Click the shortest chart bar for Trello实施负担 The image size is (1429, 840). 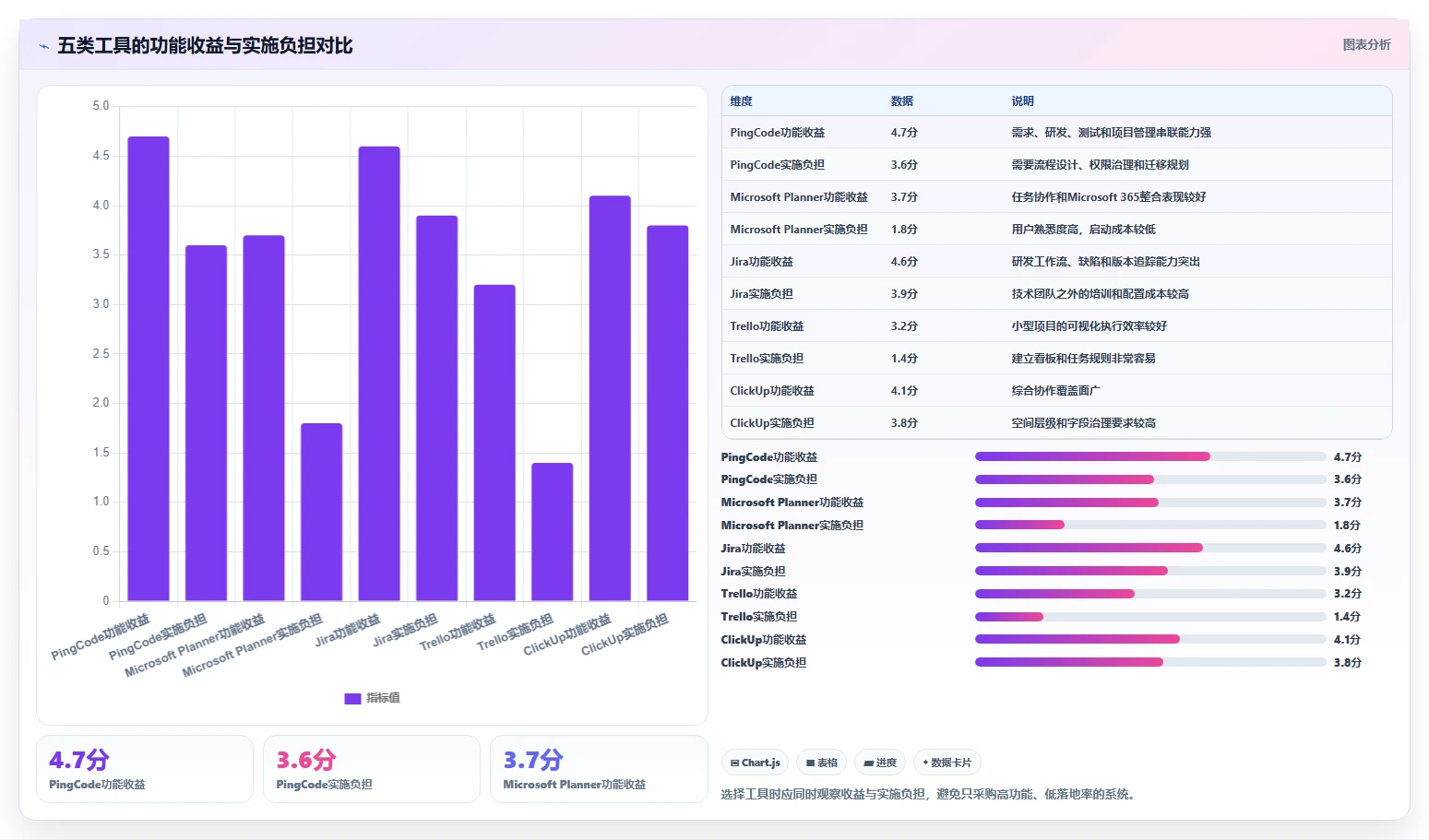click(x=552, y=532)
